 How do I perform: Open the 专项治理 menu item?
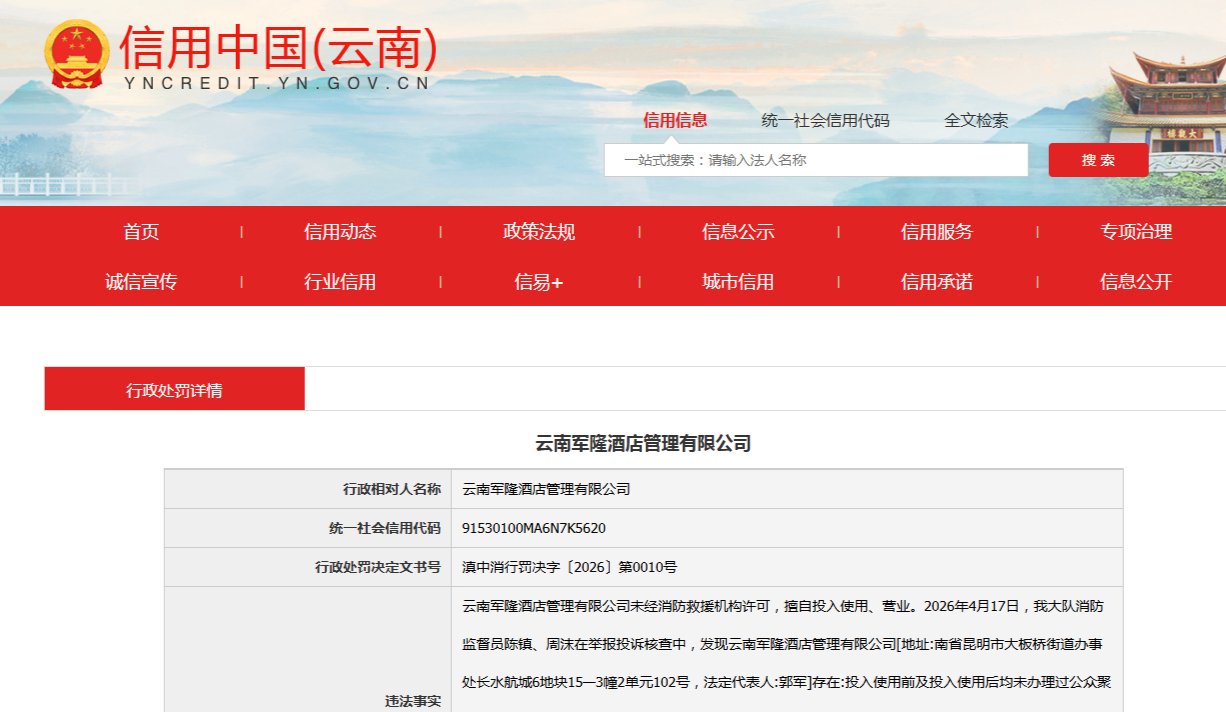tap(1136, 232)
